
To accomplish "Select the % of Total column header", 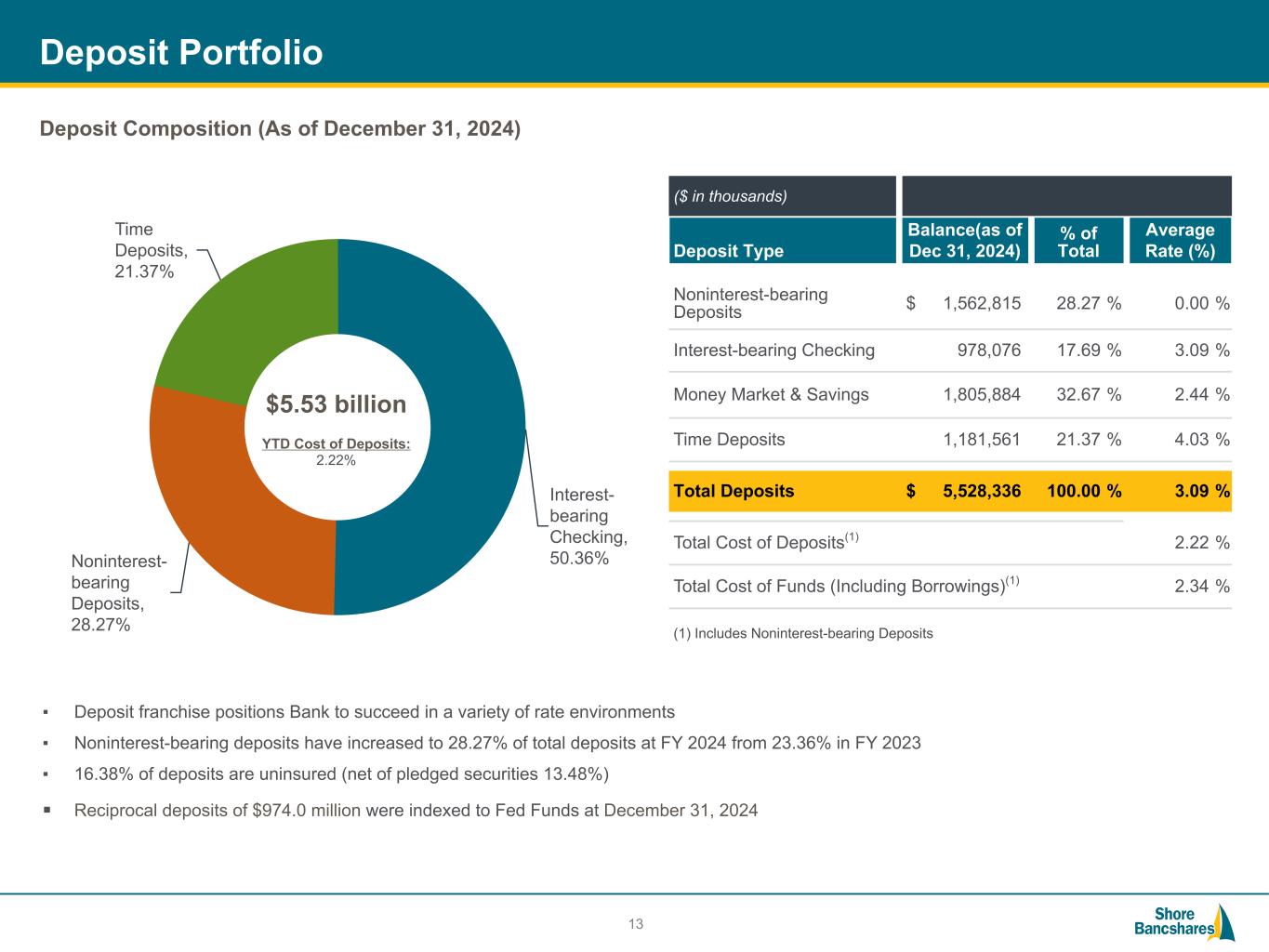I will (1077, 241).
